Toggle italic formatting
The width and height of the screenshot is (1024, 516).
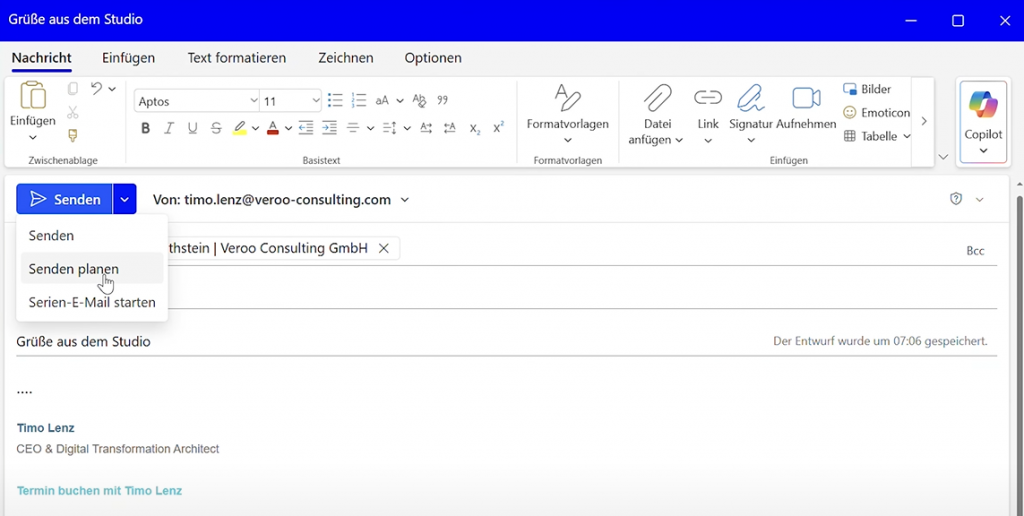[169, 128]
